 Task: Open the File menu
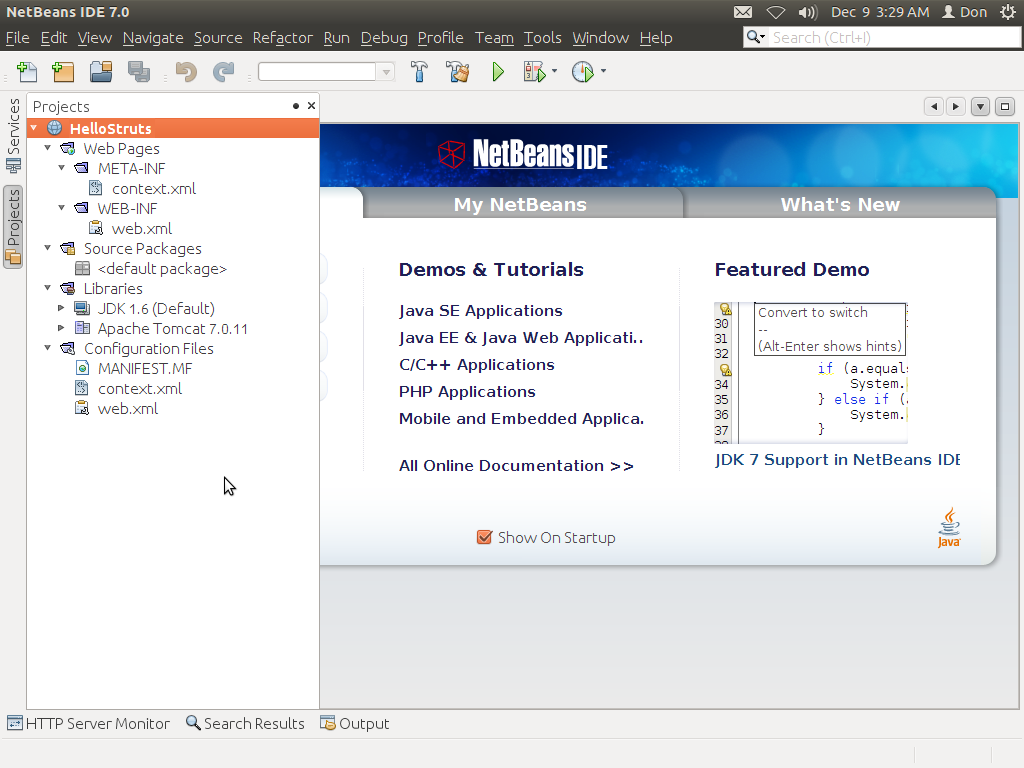pyautogui.click(x=18, y=38)
